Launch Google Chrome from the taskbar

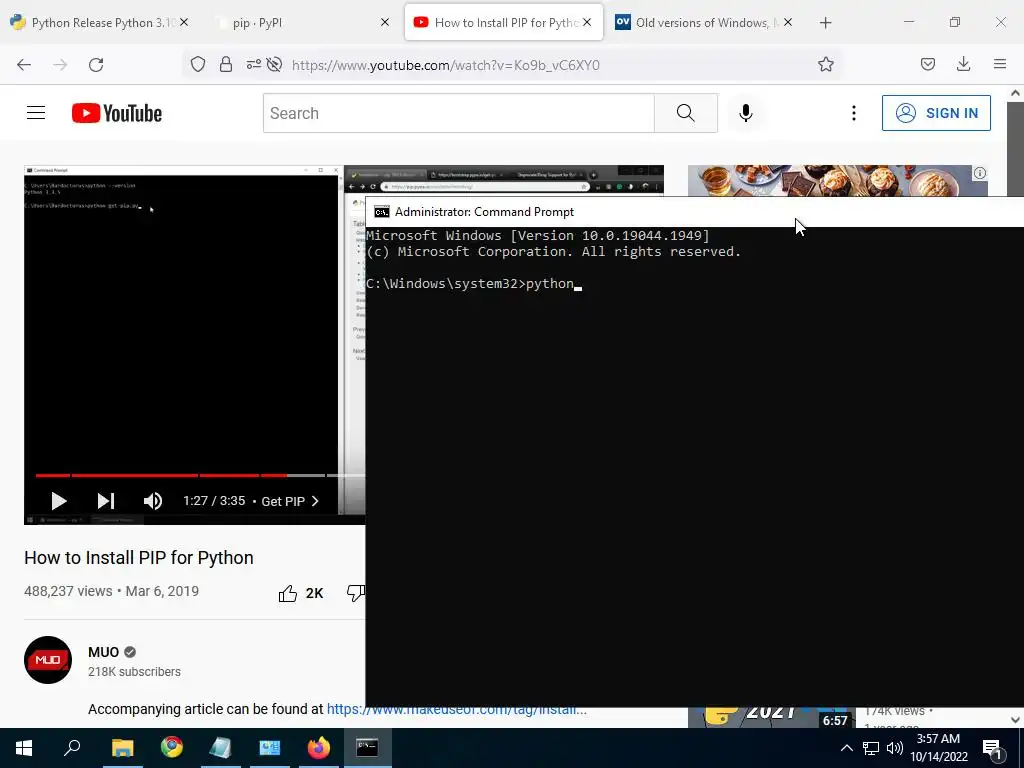click(x=172, y=748)
